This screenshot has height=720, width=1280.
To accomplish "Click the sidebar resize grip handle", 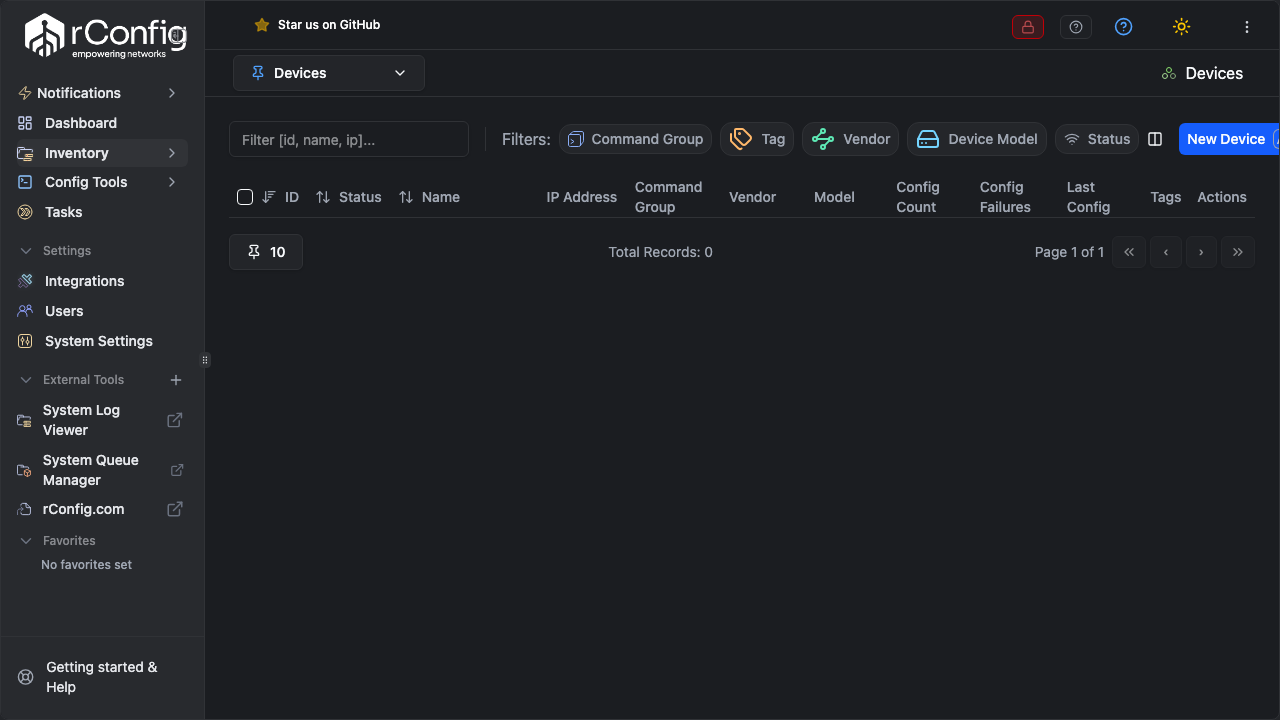I will (x=205, y=360).
